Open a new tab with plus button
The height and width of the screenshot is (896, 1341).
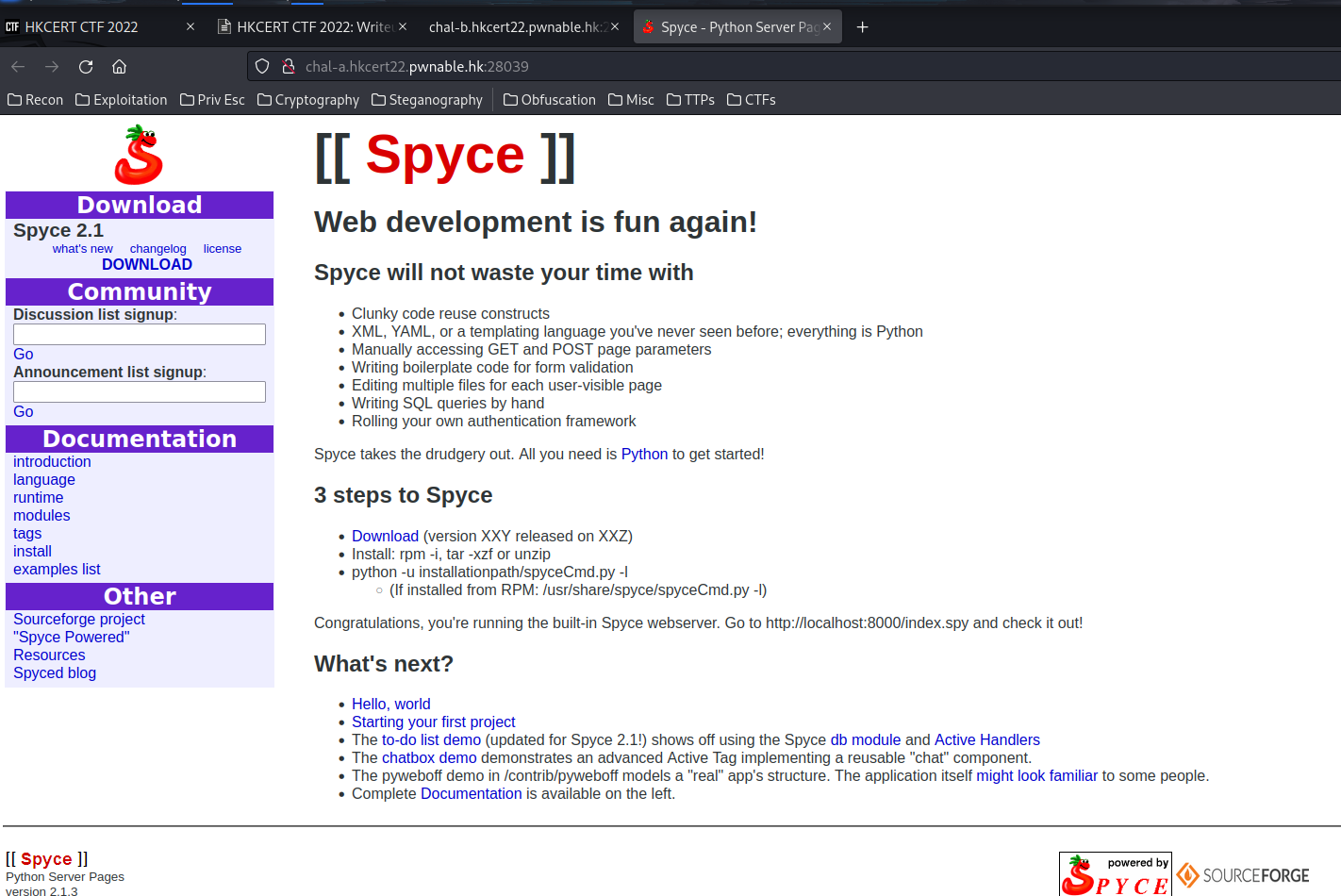click(862, 27)
